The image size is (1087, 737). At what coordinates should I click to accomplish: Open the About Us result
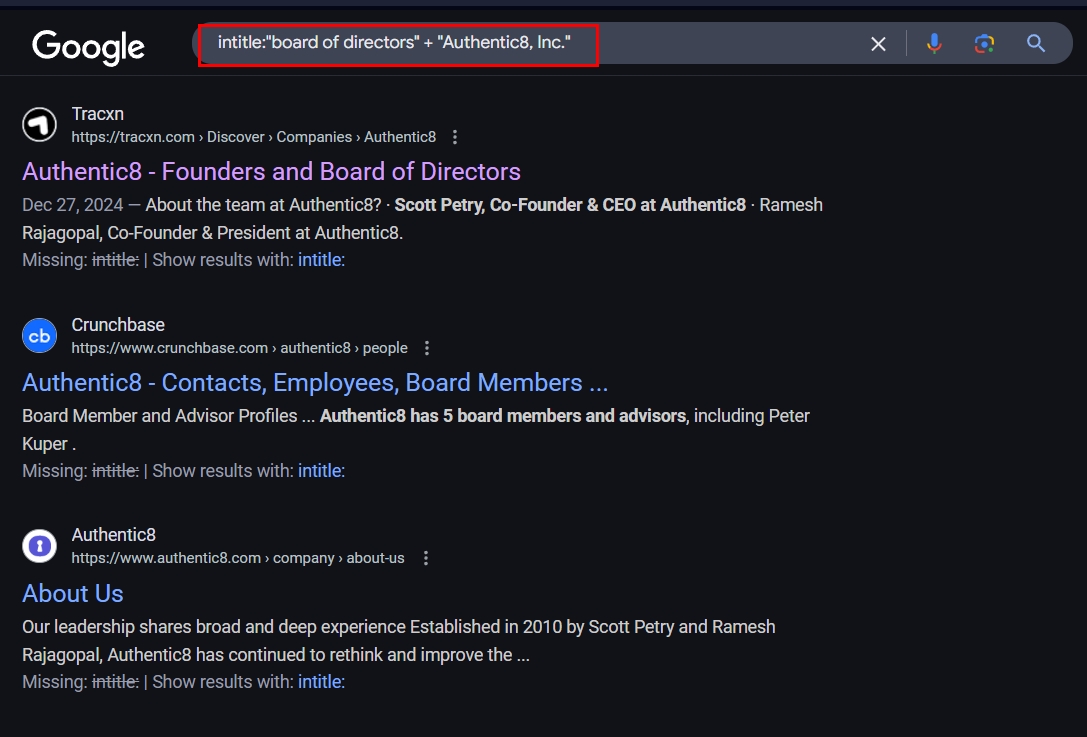73,593
